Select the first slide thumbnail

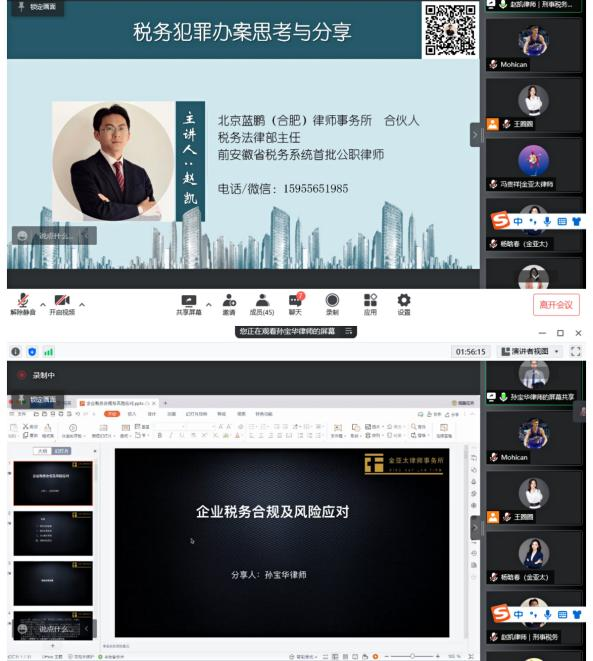click(53, 483)
